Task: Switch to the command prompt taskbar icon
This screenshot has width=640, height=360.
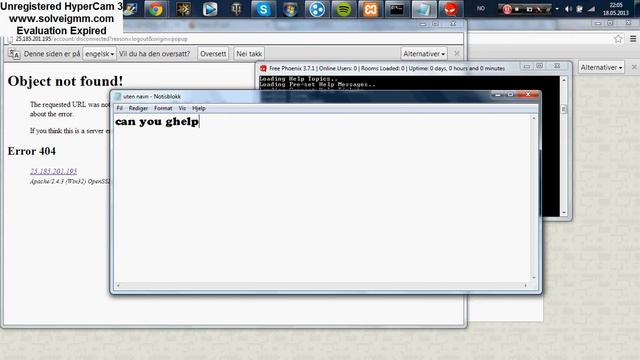Action: (x=397, y=9)
